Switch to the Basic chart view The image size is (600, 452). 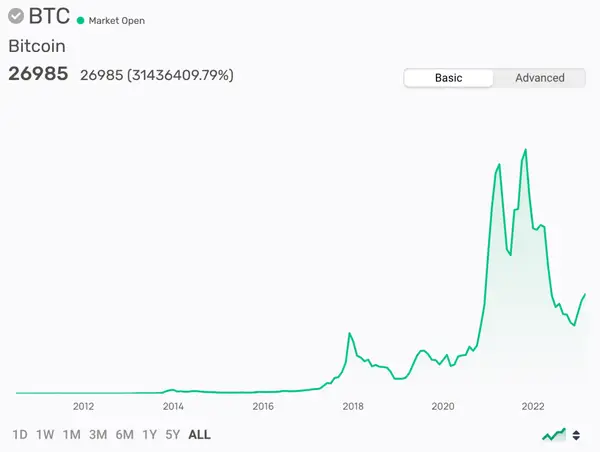[448, 78]
